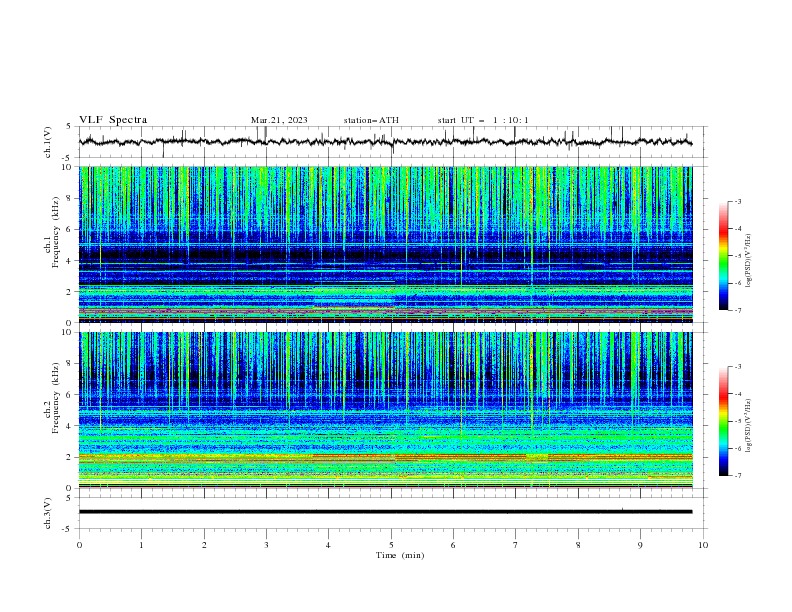Click the ch.2 spectrogram panel
Image resolution: width=792 pixels, height=612 pixels.
386,410
